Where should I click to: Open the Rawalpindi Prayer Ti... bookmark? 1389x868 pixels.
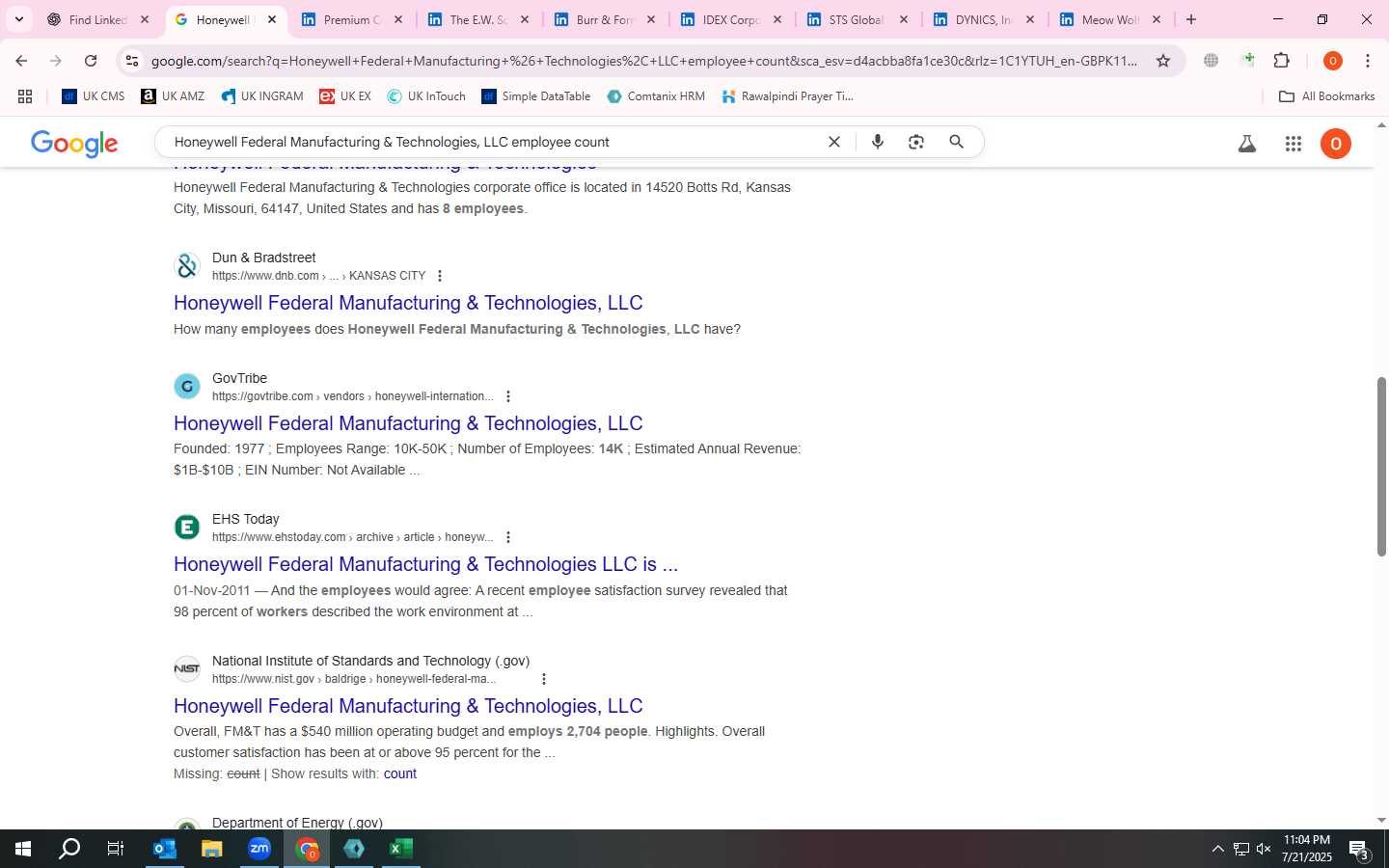click(x=787, y=96)
